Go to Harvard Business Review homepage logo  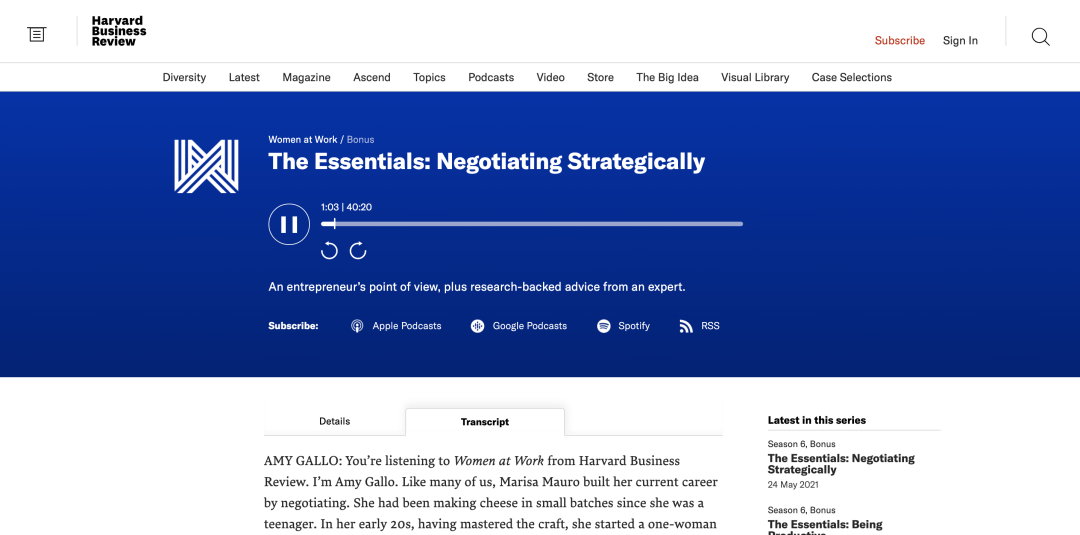tap(118, 31)
